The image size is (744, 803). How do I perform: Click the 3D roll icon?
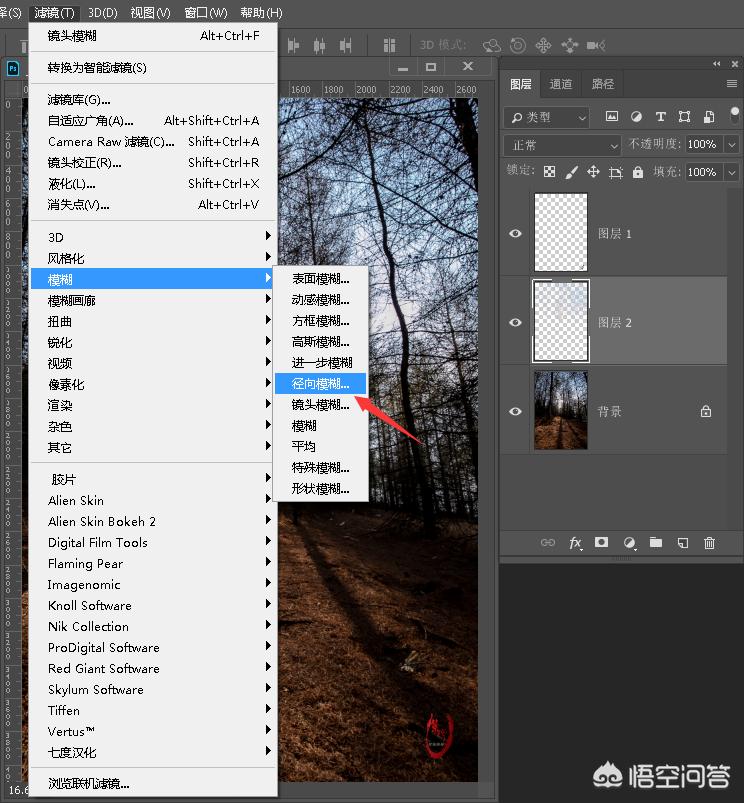tap(518, 46)
